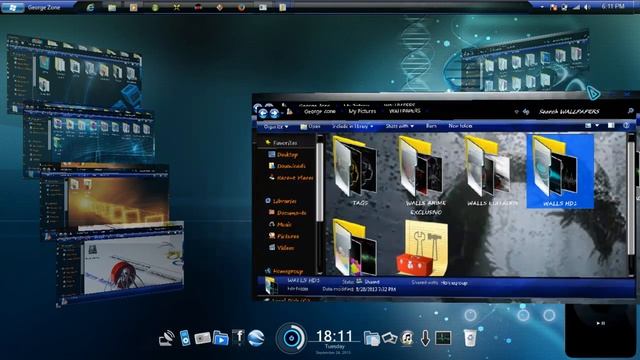Click the Forward arrow in Explorer

[274, 113]
